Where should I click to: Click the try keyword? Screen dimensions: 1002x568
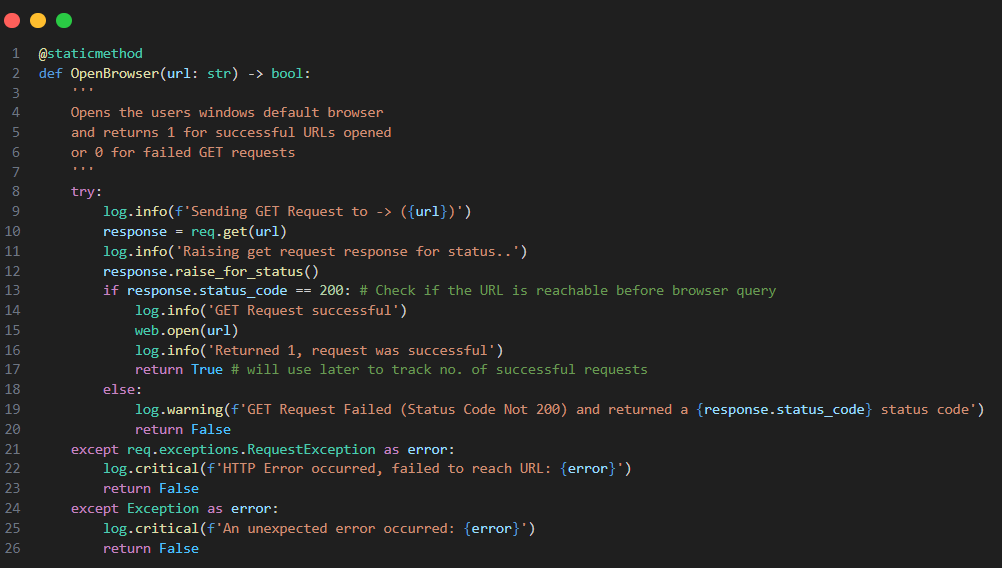(x=83, y=192)
